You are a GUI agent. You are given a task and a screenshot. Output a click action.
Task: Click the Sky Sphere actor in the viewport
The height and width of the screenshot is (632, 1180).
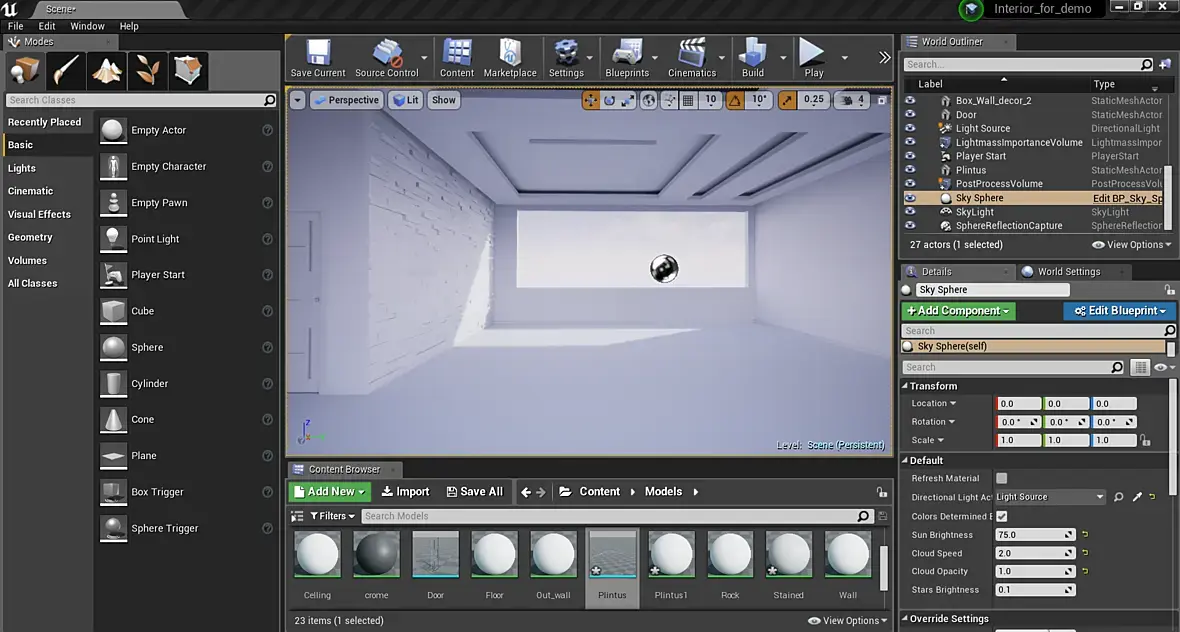(x=664, y=269)
